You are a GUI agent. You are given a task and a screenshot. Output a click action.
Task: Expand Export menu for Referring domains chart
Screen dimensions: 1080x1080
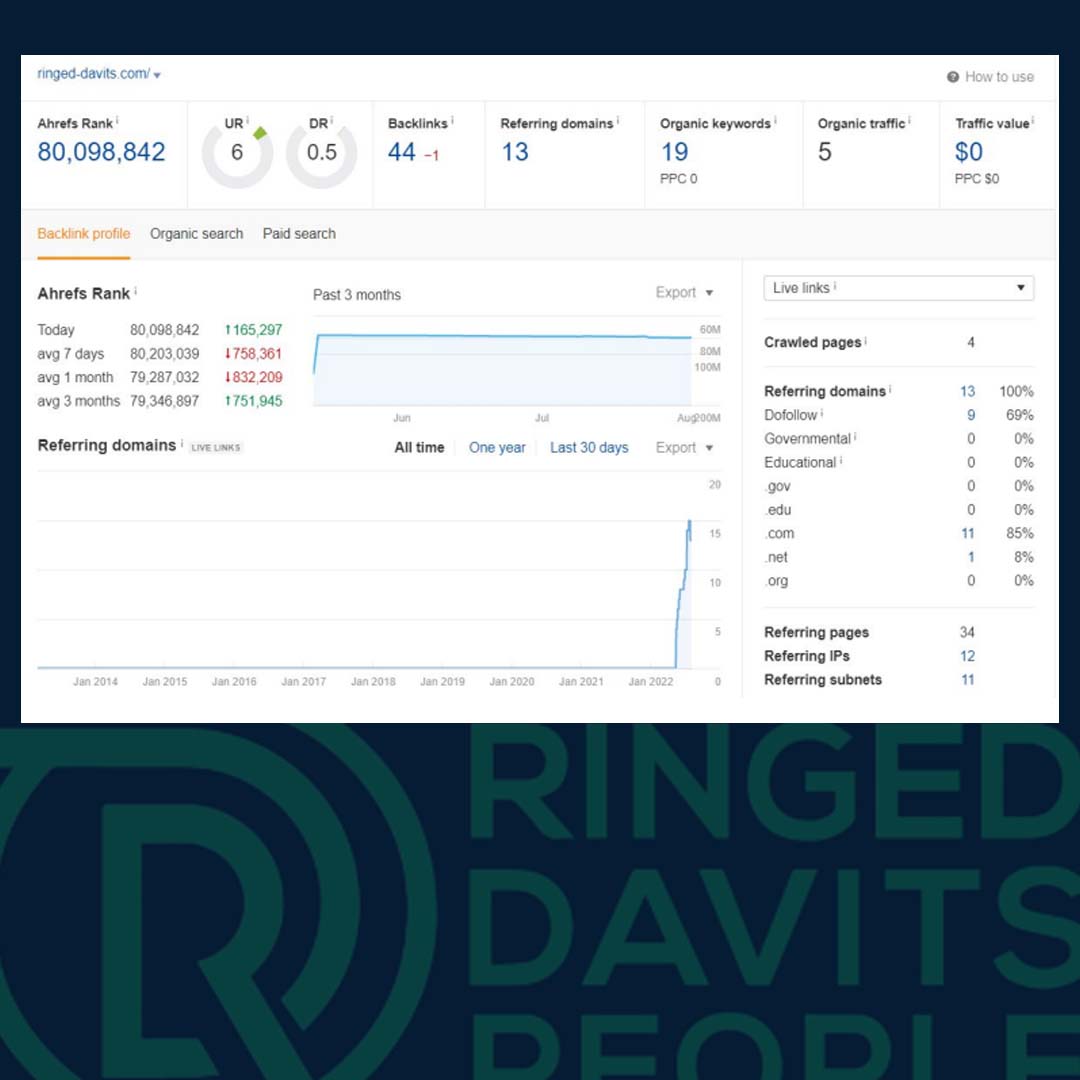(684, 448)
